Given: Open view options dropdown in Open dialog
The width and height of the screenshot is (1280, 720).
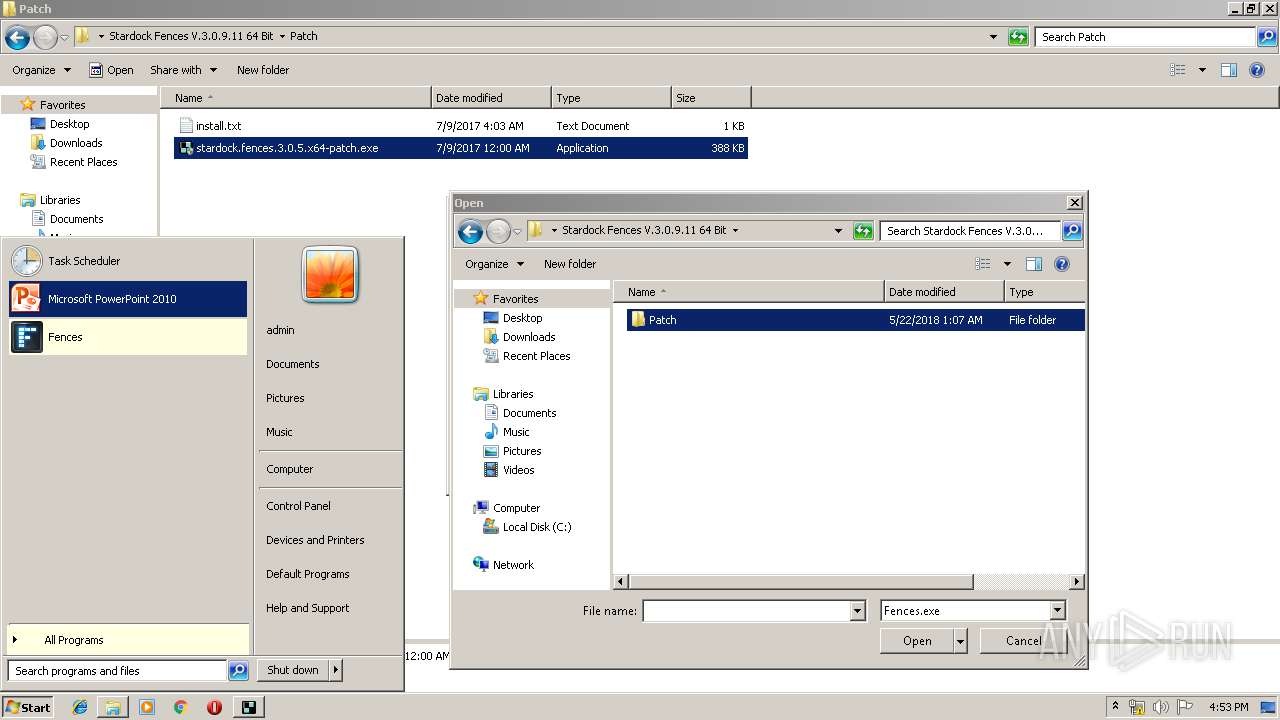Looking at the screenshot, I should click(x=1007, y=264).
